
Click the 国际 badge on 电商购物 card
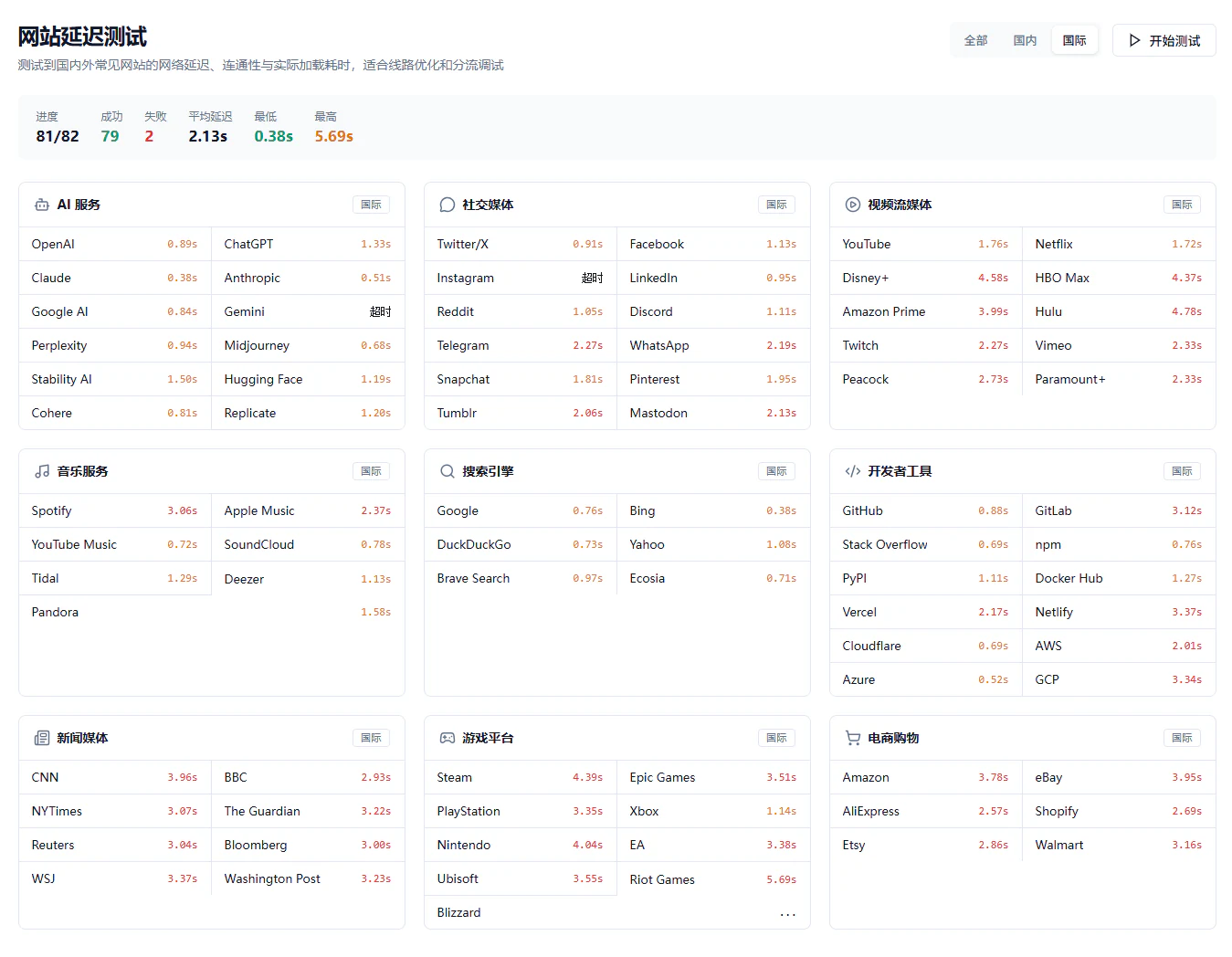click(x=1182, y=738)
